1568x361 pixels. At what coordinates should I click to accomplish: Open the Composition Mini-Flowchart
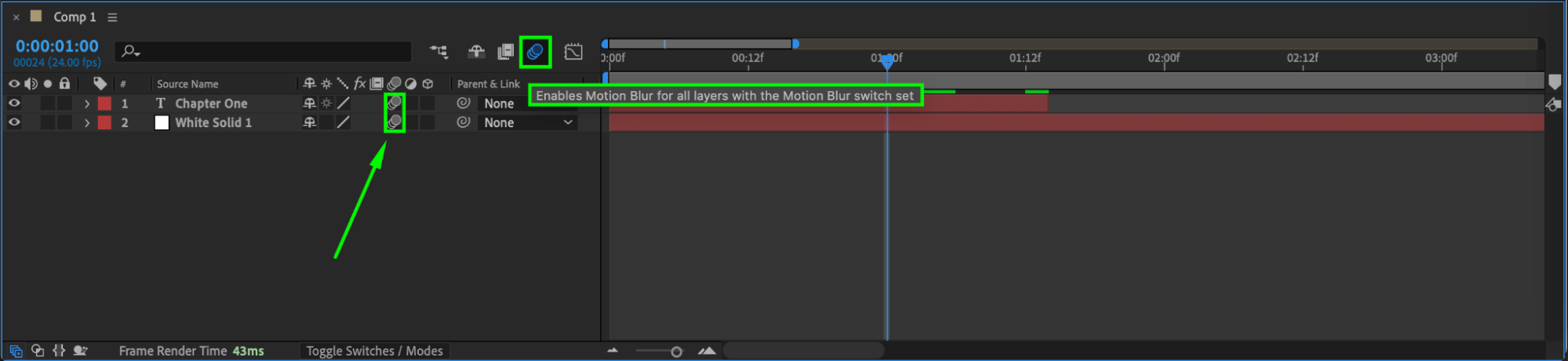(x=438, y=52)
